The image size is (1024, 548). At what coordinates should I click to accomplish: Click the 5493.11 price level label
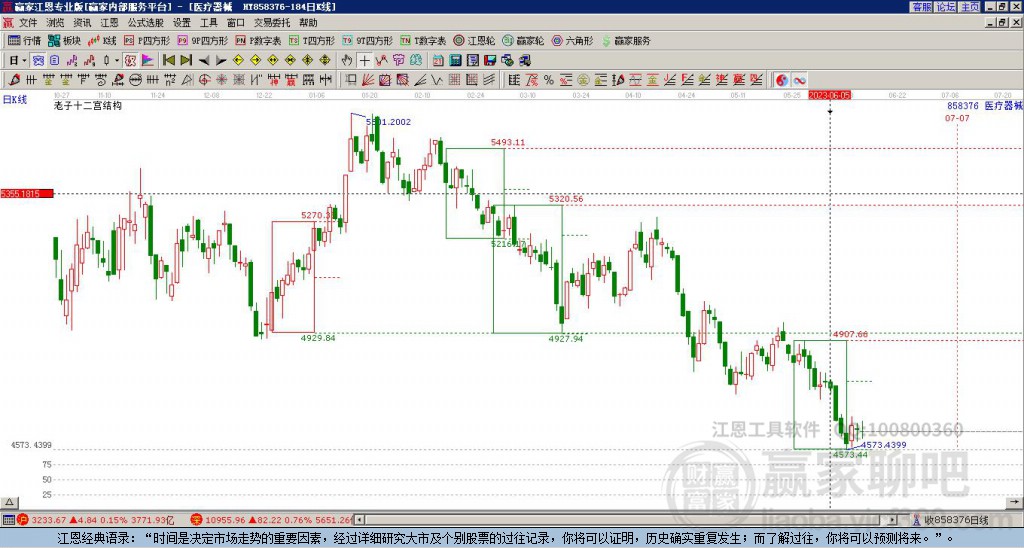pyautogui.click(x=508, y=142)
